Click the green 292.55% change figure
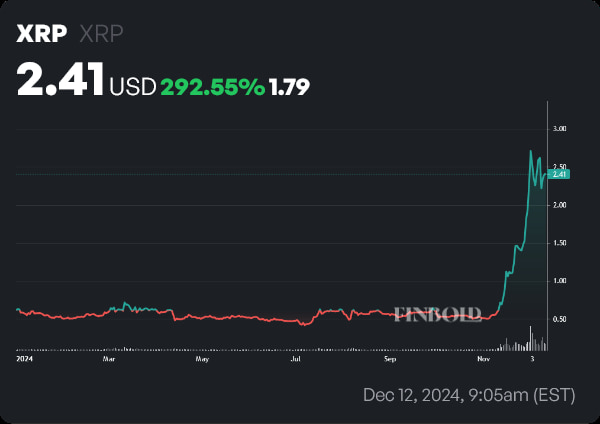Image resolution: width=600 pixels, height=424 pixels. pos(213,87)
